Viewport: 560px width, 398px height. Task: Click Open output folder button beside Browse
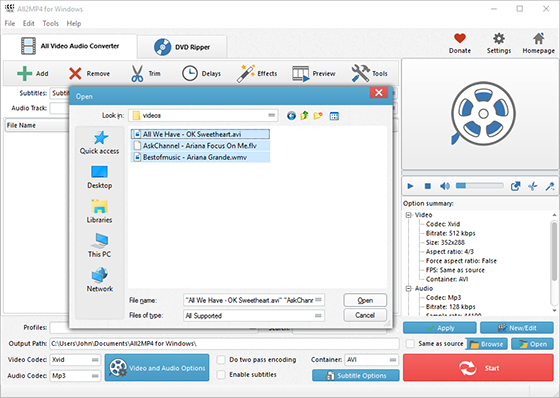coord(532,344)
